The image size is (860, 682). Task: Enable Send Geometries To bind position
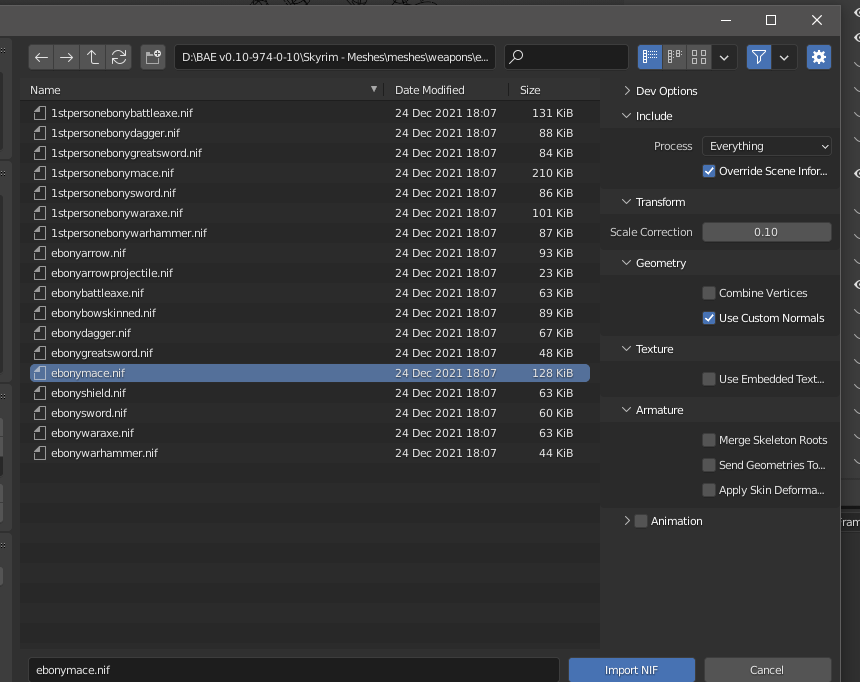click(709, 465)
